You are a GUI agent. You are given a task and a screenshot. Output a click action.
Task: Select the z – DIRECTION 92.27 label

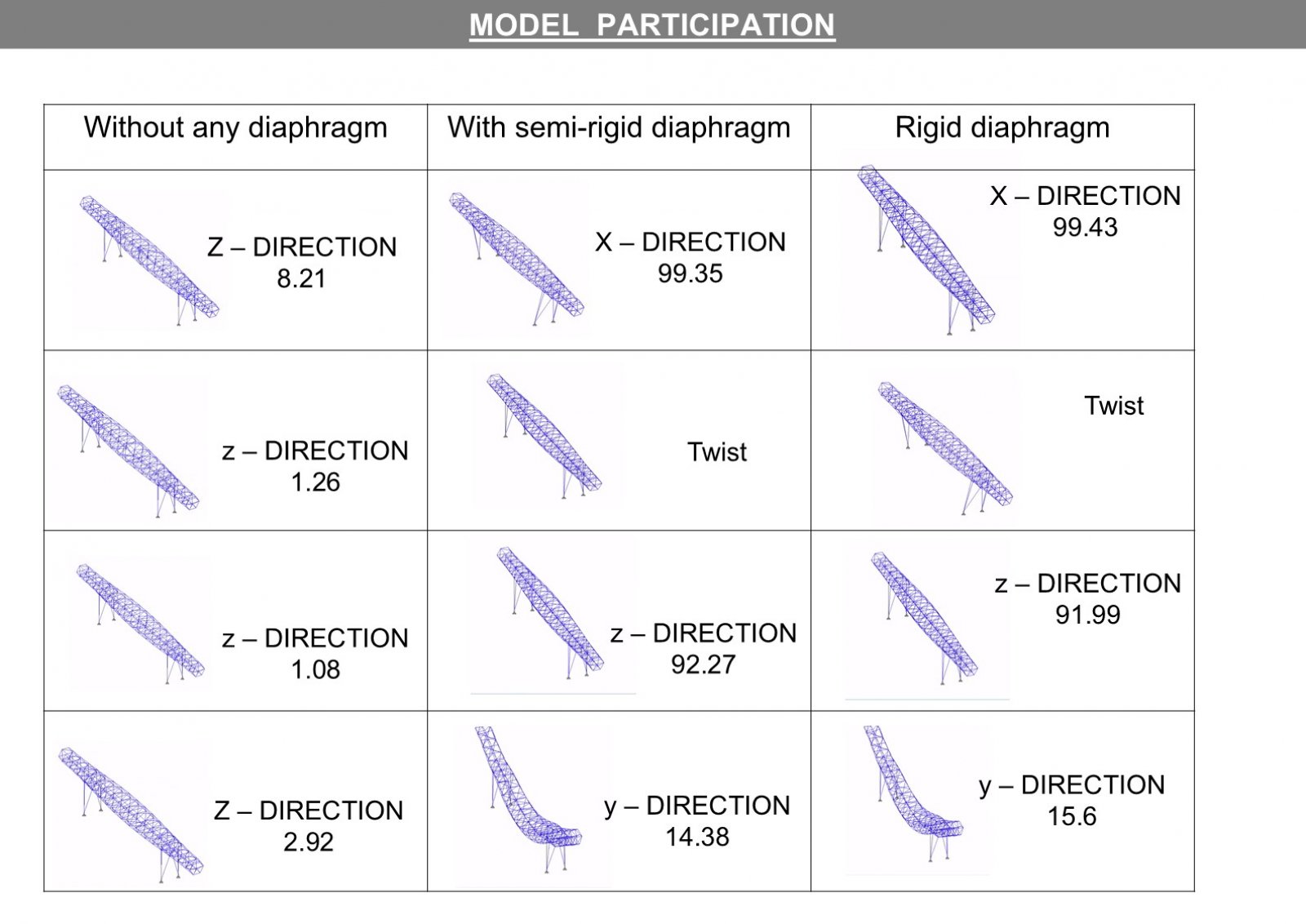[704, 648]
